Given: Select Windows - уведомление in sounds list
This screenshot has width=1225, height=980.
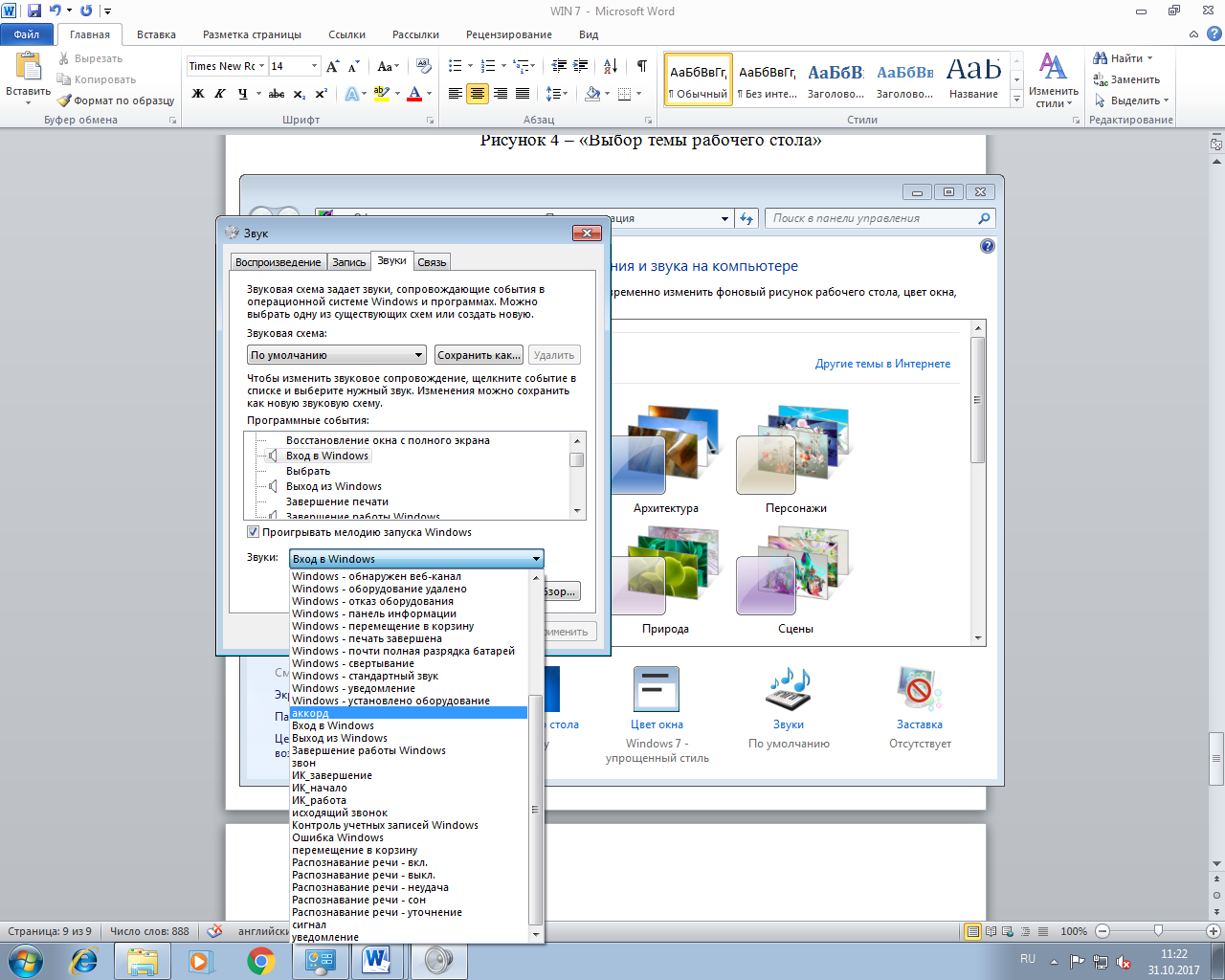Looking at the screenshot, I should pyautogui.click(x=353, y=688).
